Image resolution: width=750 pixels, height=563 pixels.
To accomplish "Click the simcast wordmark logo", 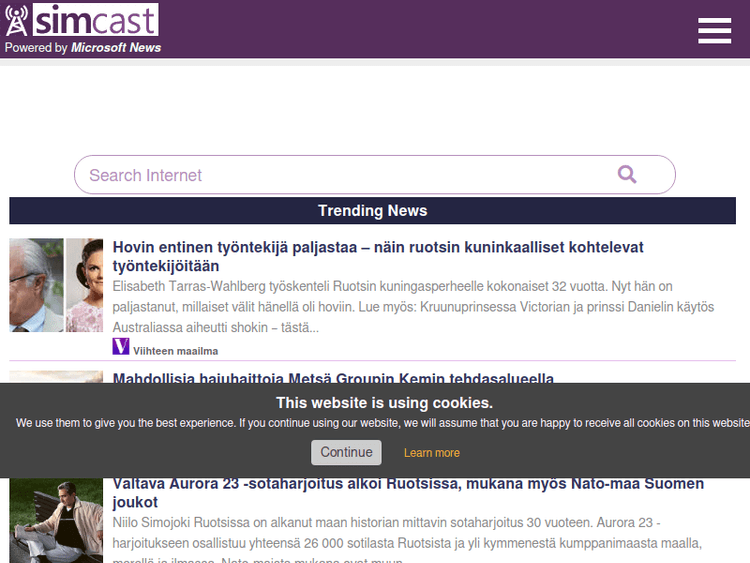I will tap(95, 20).
